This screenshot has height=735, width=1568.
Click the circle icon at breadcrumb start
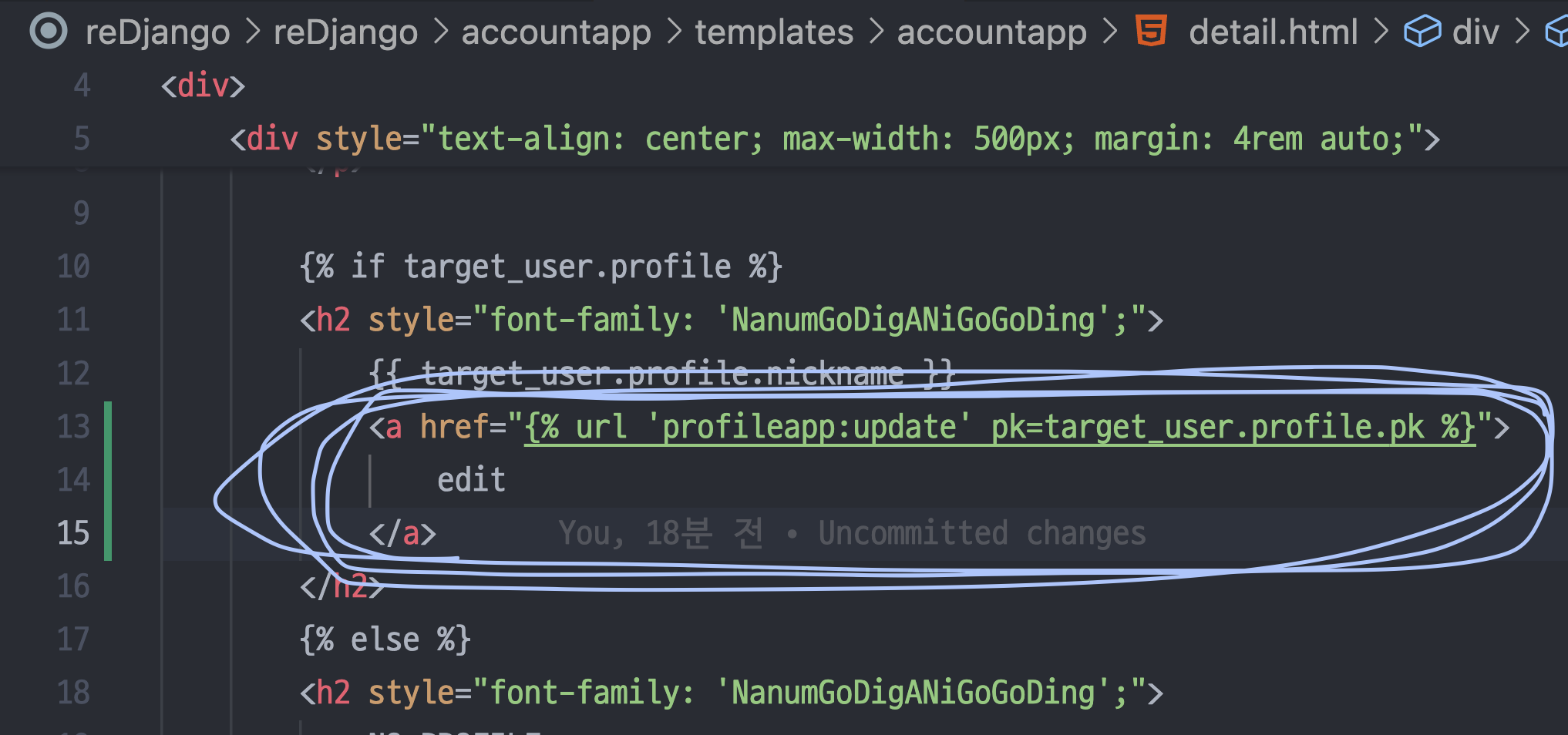pyautogui.click(x=49, y=32)
